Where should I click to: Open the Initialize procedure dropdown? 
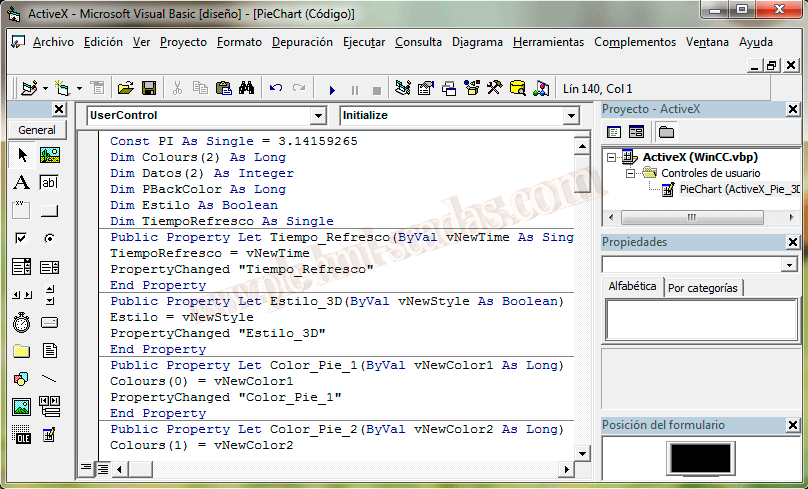[x=572, y=116]
